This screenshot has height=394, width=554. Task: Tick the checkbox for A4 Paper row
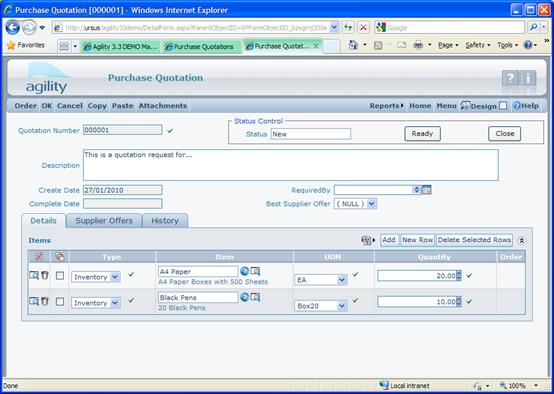60,276
